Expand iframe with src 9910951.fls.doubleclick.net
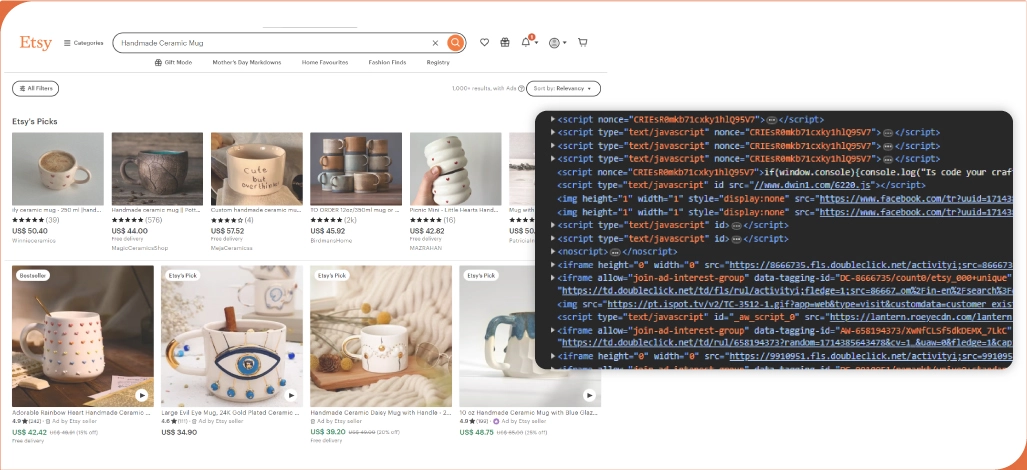Screen dimensions: 1027x470 coord(553,357)
